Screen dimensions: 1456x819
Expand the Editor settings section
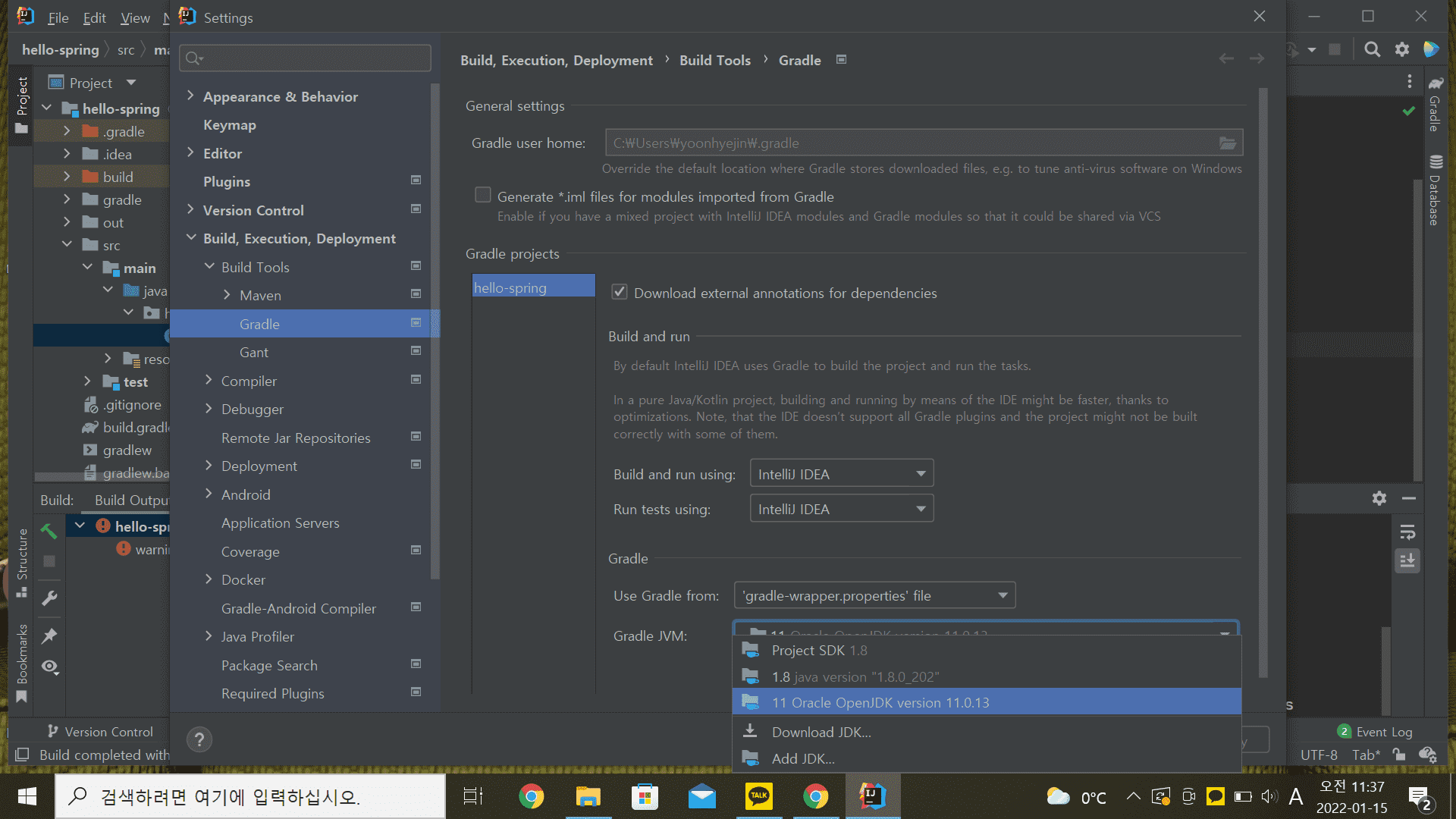click(x=190, y=152)
